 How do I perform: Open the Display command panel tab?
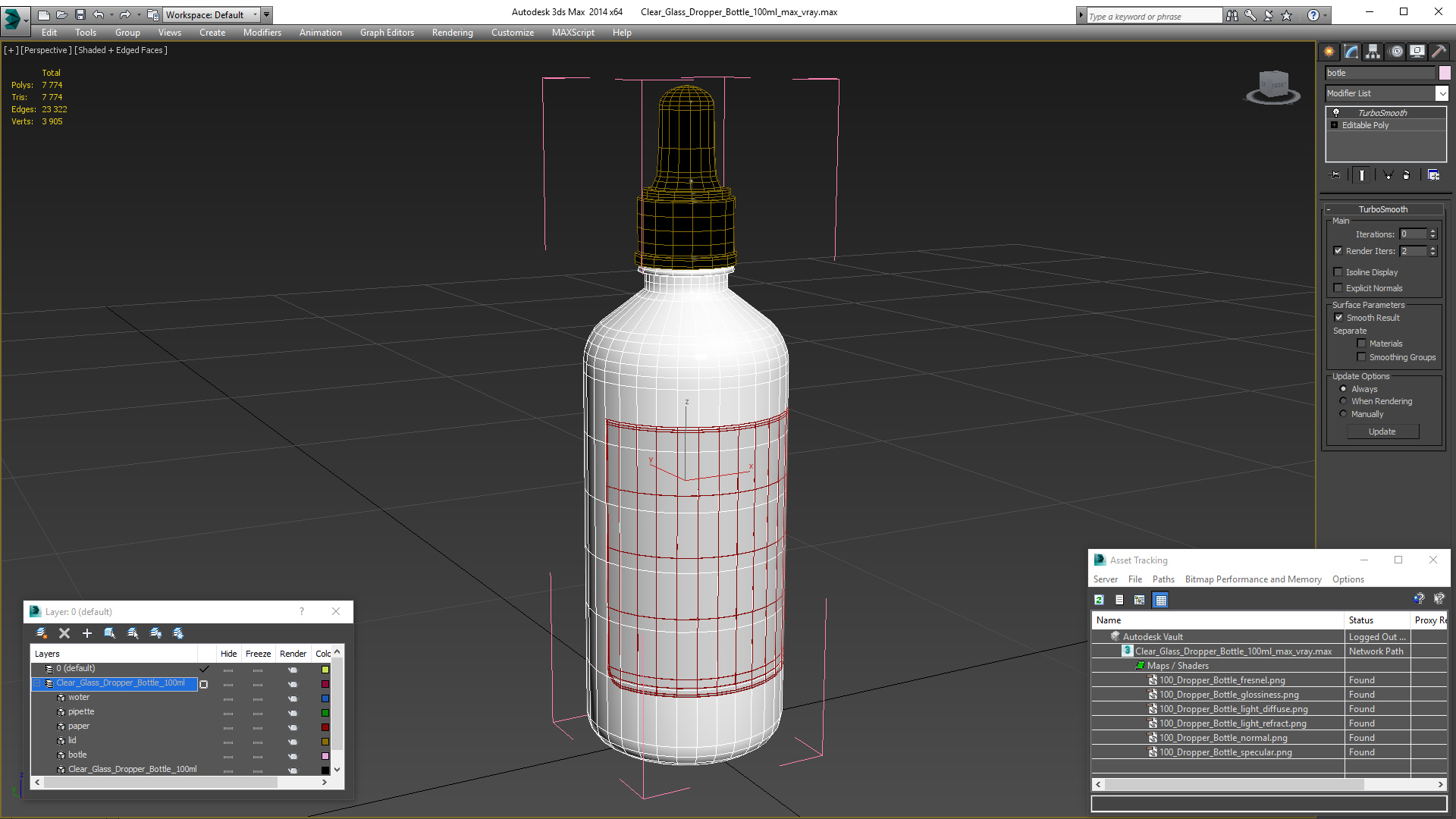pyautogui.click(x=1417, y=52)
